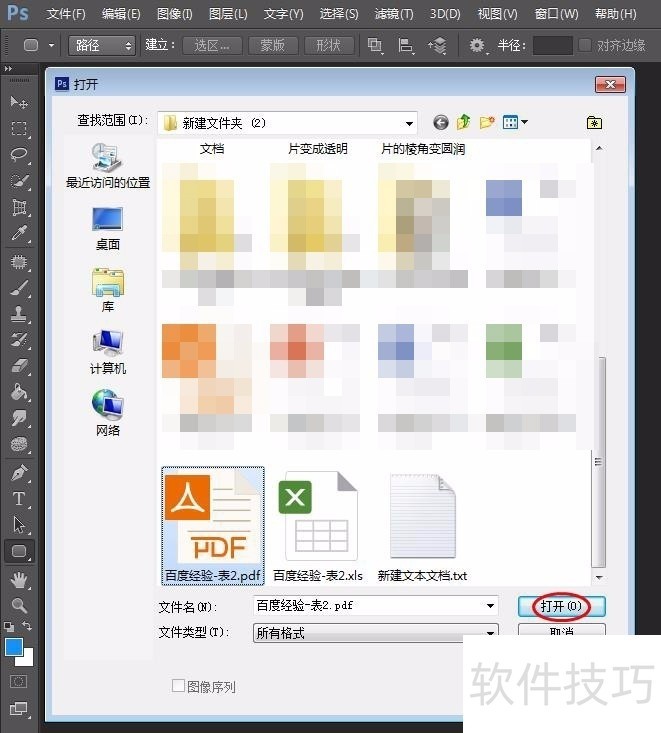Open path arrangement options
Viewport: 661px width, 733px height.
tap(437, 45)
